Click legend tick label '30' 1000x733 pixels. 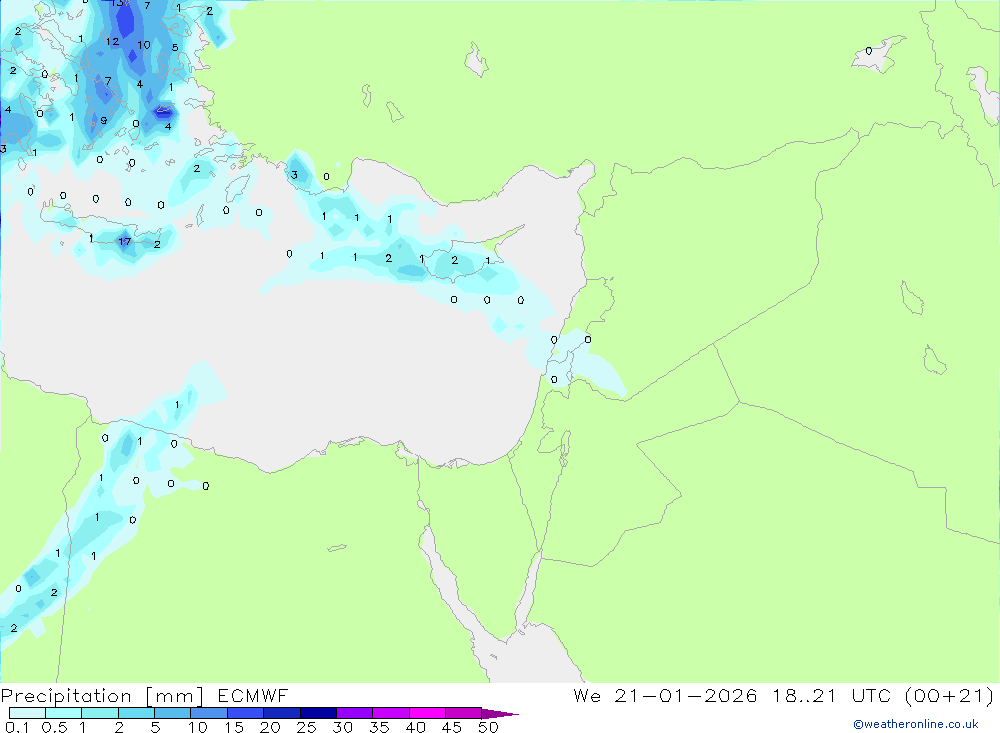pos(343,727)
